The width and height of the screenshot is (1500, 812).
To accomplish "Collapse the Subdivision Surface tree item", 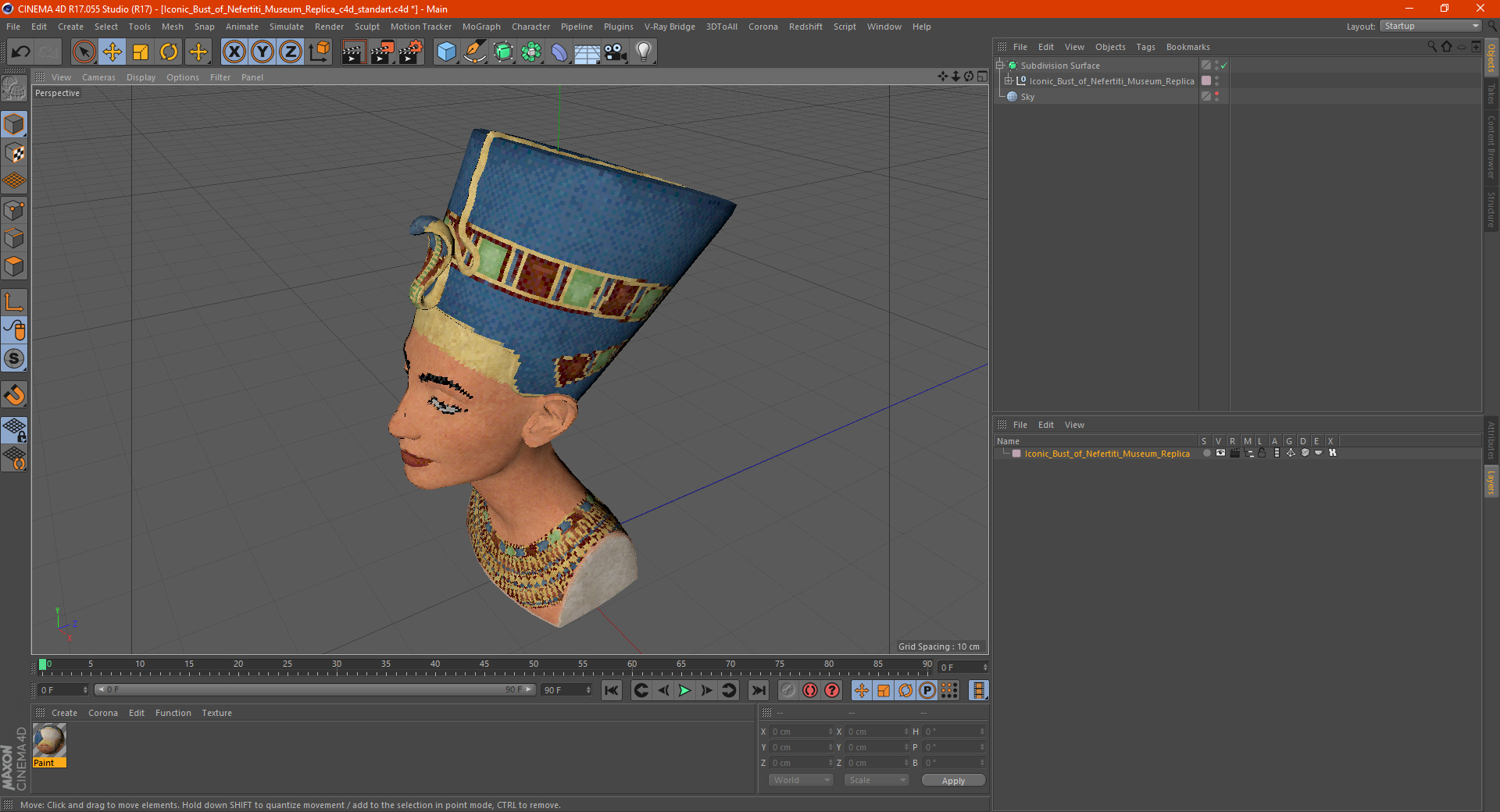I will point(999,66).
